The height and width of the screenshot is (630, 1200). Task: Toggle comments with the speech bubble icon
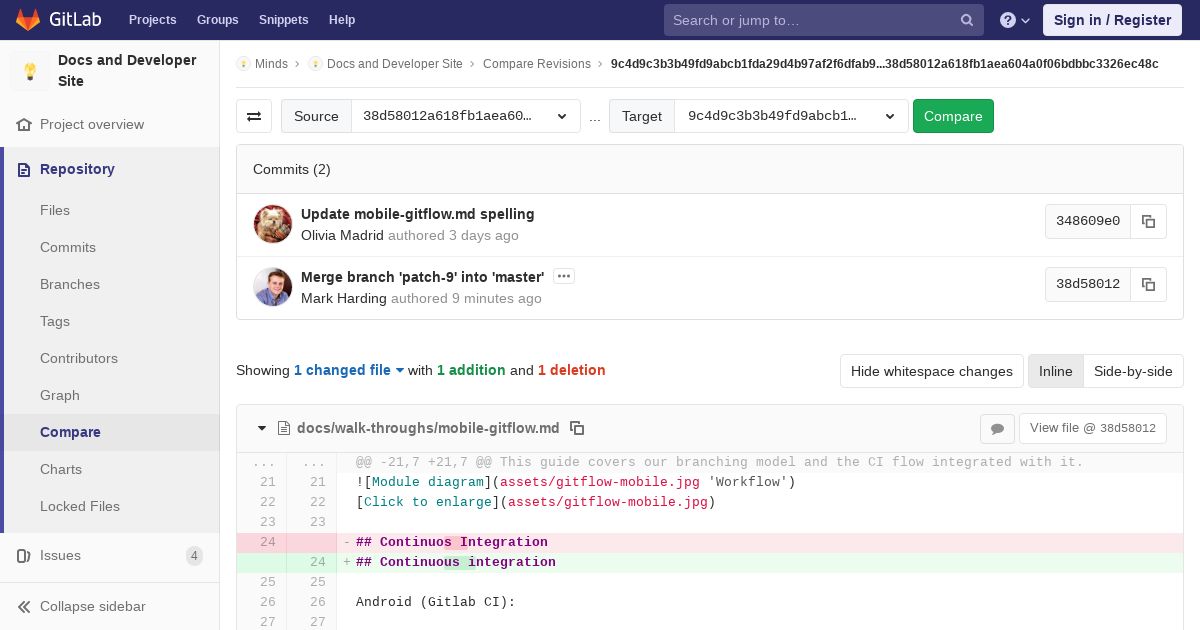(x=997, y=428)
